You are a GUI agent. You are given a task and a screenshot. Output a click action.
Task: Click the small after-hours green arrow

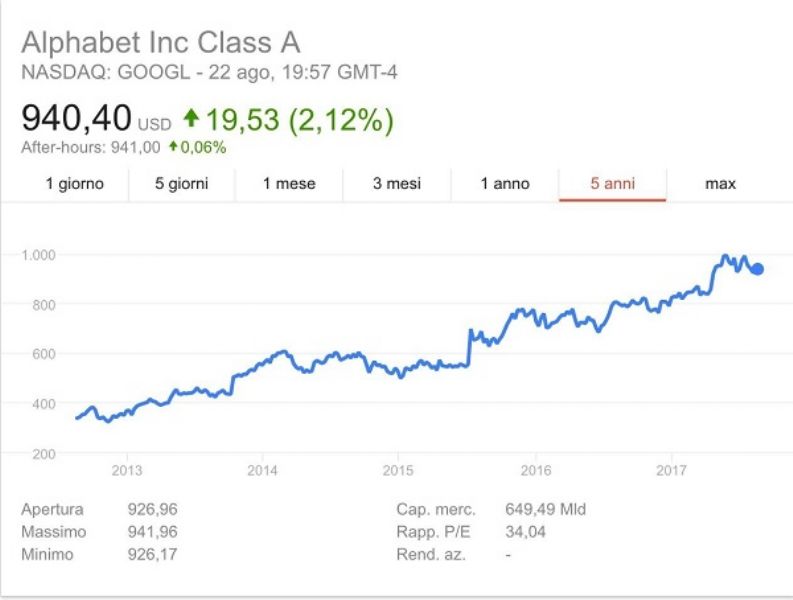173,147
